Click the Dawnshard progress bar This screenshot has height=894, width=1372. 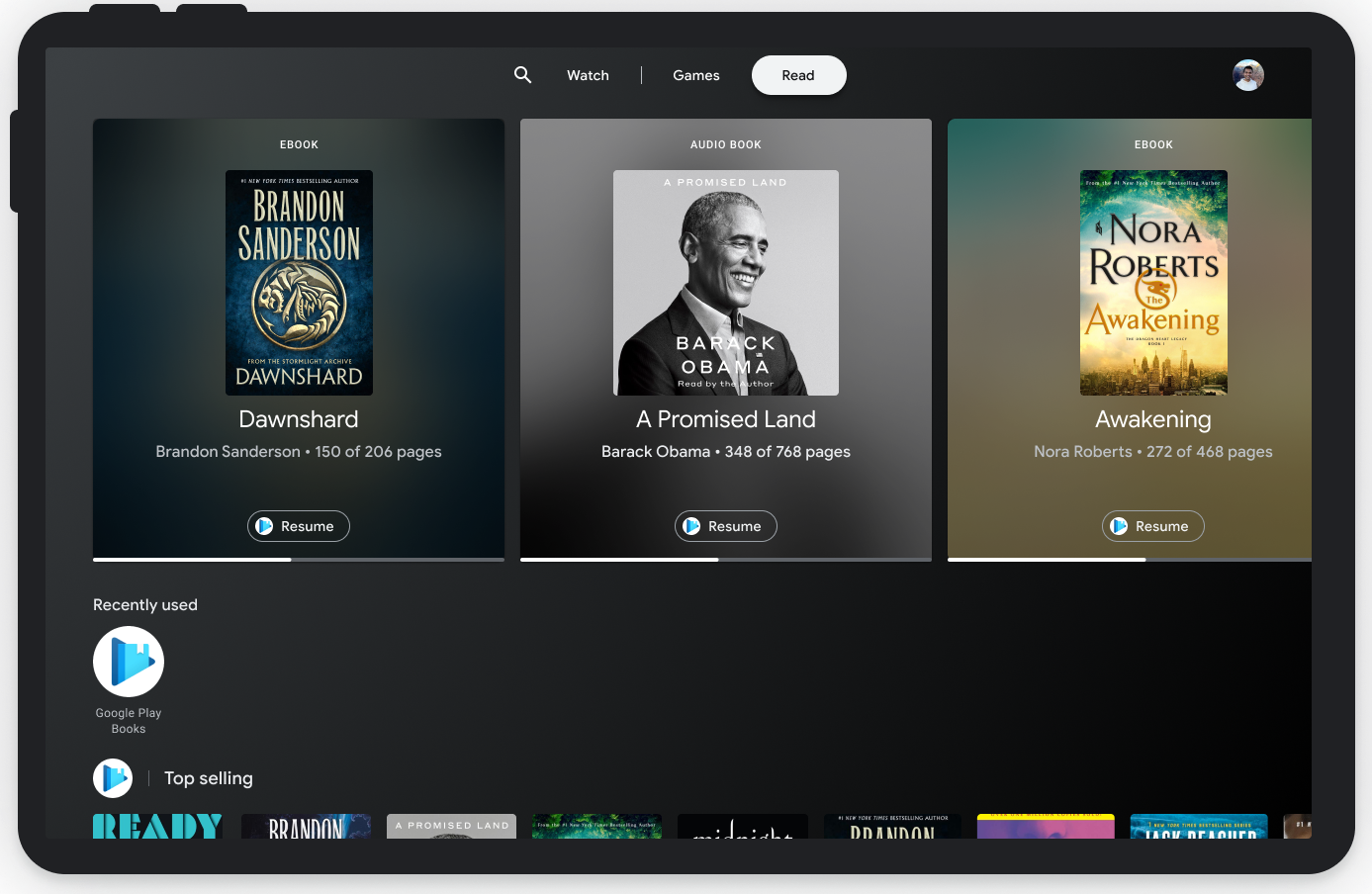coord(299,560)
